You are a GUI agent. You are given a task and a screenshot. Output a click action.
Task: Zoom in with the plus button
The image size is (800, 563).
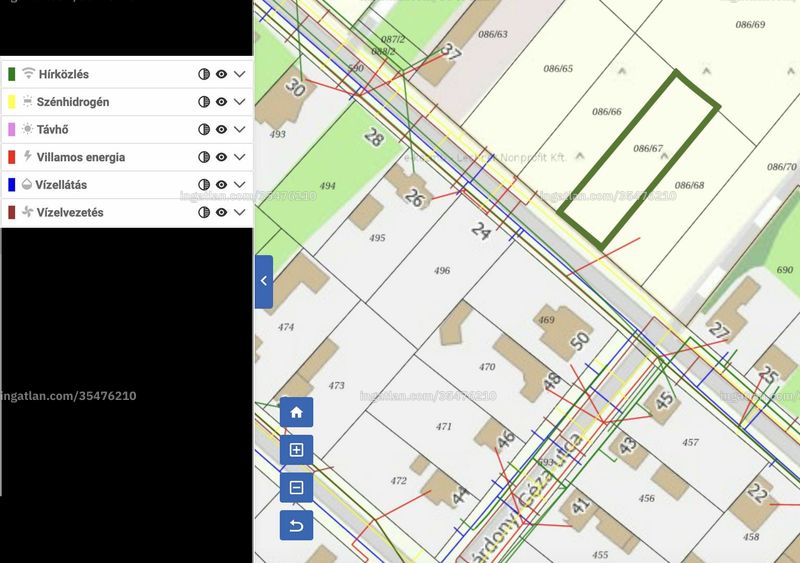(296, 450)
